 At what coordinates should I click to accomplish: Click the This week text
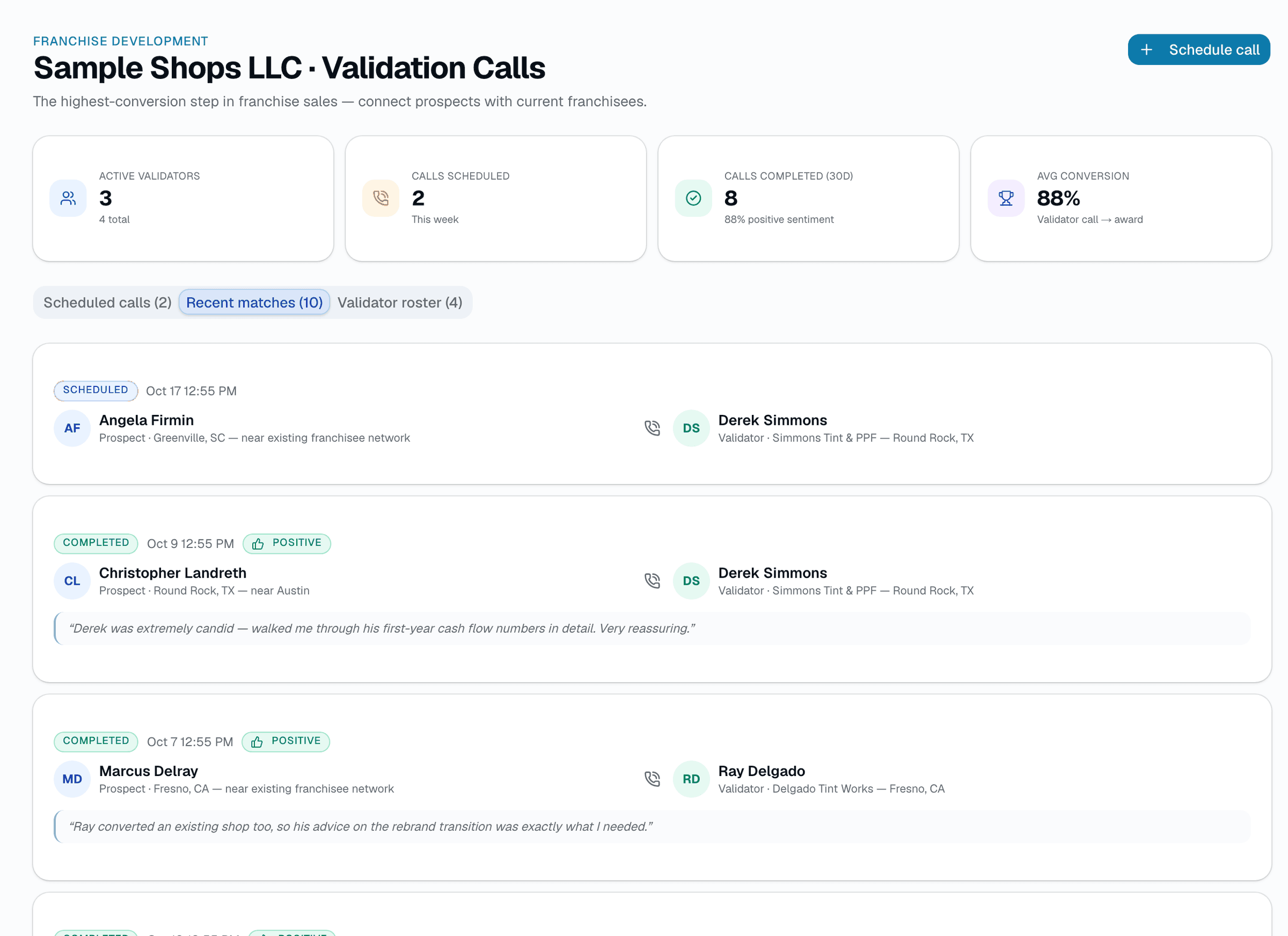pos(435,220)
